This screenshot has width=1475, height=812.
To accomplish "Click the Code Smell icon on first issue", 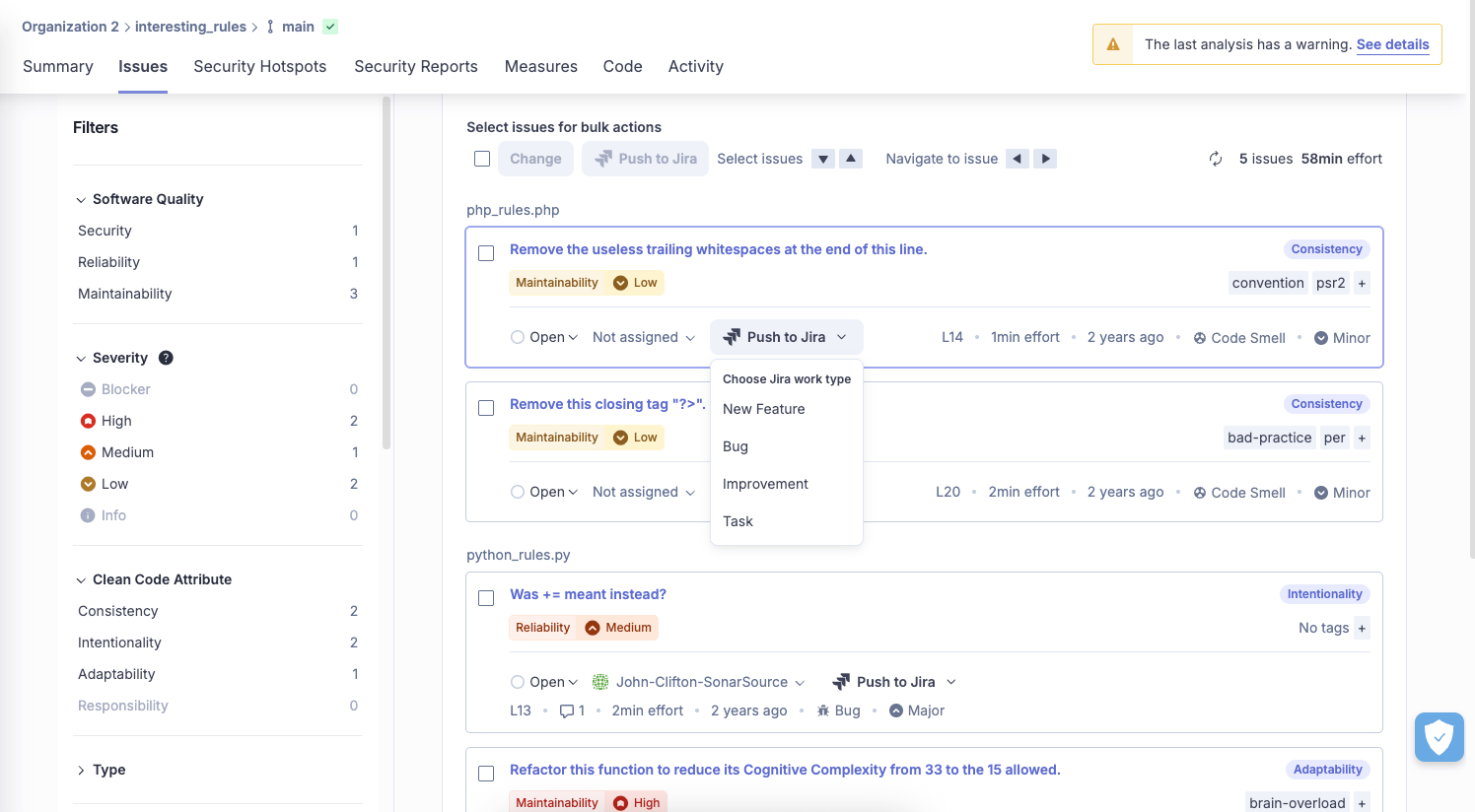I will [x=1199, y=337].
